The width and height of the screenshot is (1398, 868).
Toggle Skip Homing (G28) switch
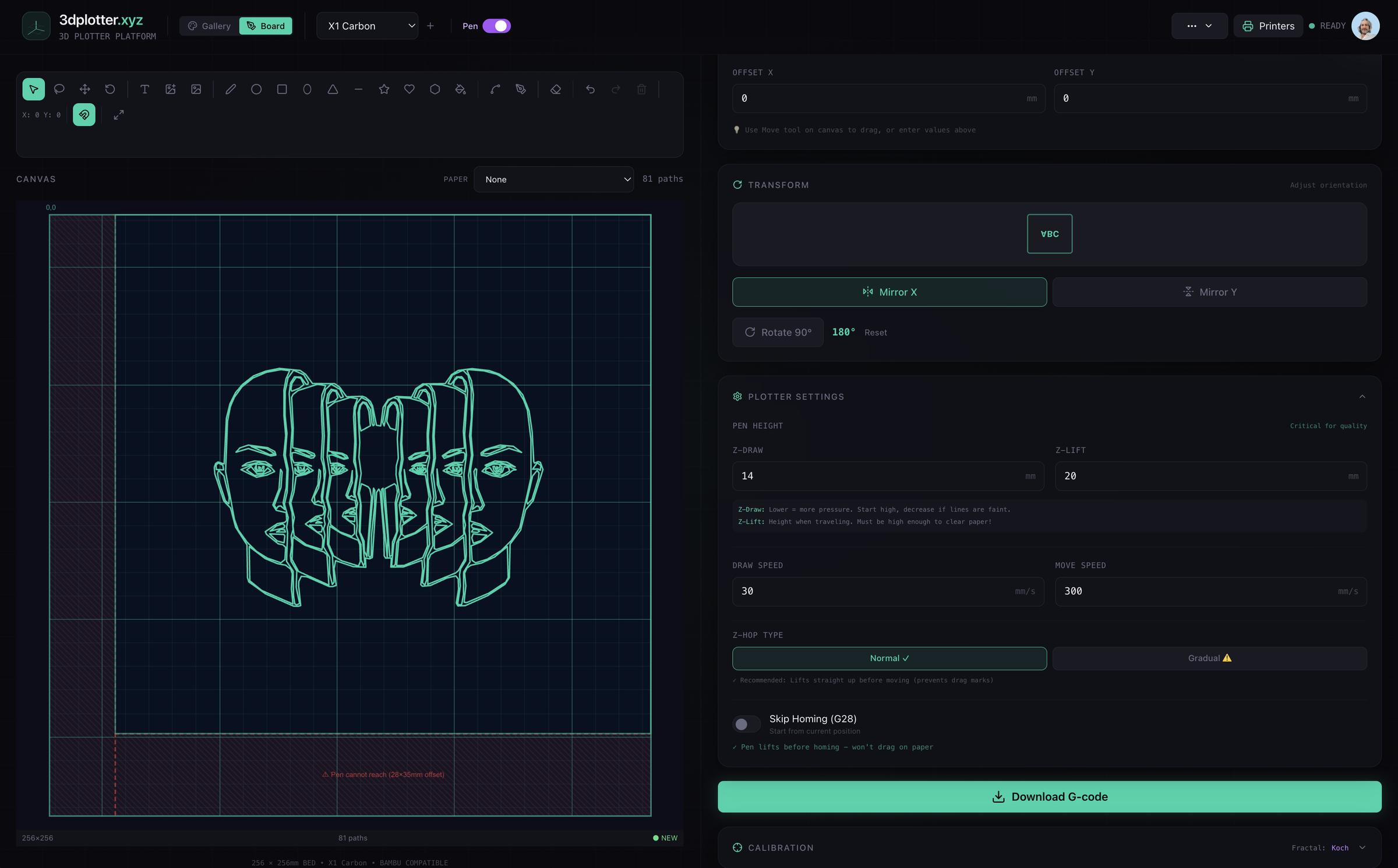click(746, 724)
